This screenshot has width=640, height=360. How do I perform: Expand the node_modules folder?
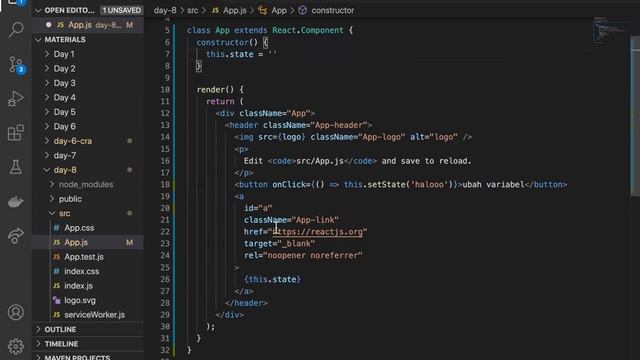(52, 184)
